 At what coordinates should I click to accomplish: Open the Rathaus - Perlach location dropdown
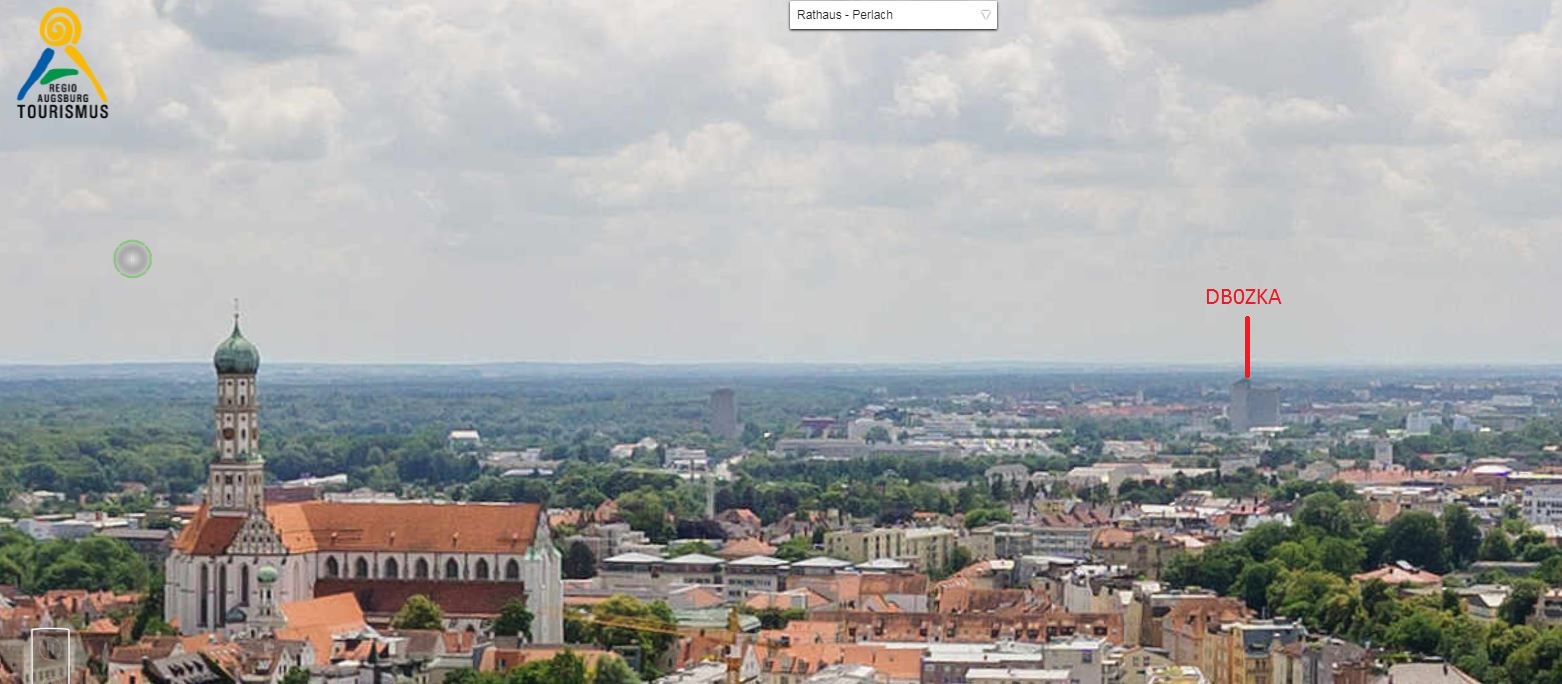point(893,15)
